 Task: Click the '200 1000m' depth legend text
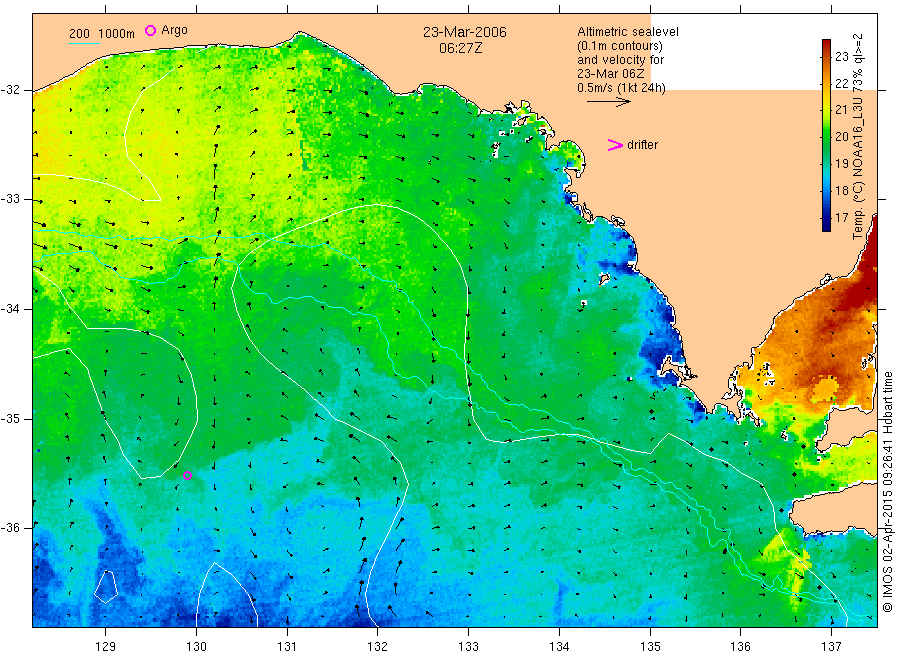click(x=102, y=34)
